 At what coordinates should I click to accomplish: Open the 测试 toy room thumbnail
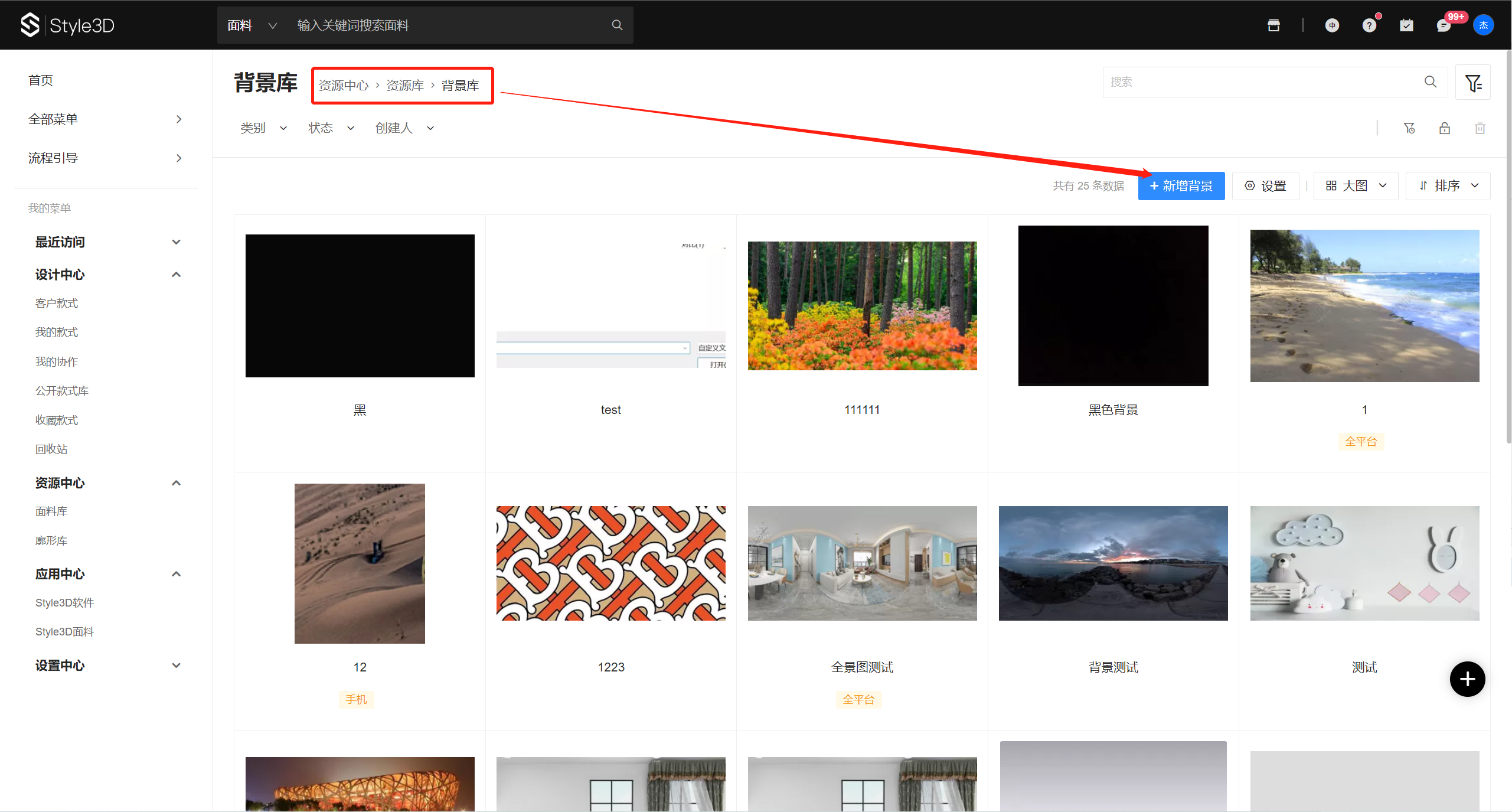[x=1365, y=563]
